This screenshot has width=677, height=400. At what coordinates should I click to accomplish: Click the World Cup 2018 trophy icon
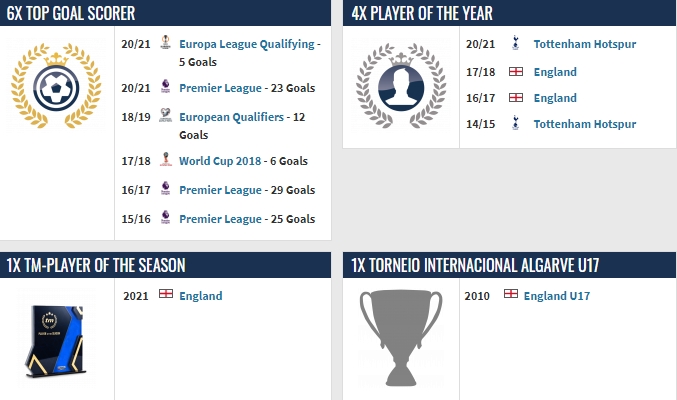pyautogui.click(x=165, y=159)
